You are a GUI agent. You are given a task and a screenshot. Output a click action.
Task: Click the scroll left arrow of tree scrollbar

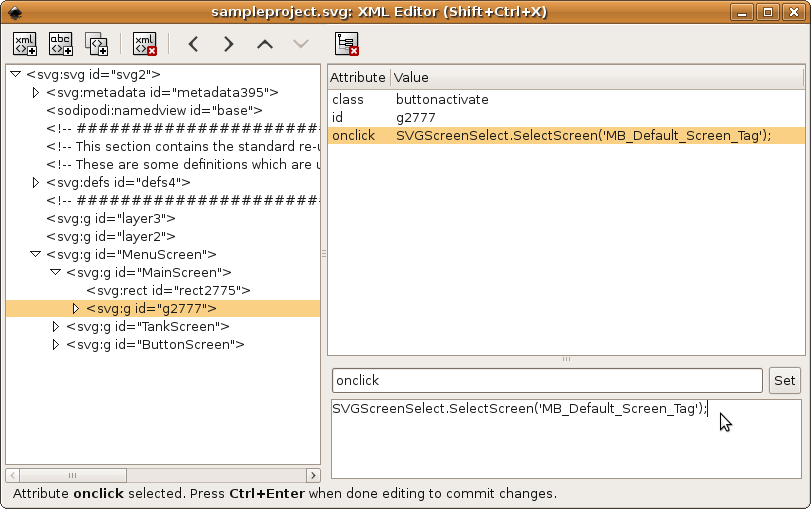13,475
